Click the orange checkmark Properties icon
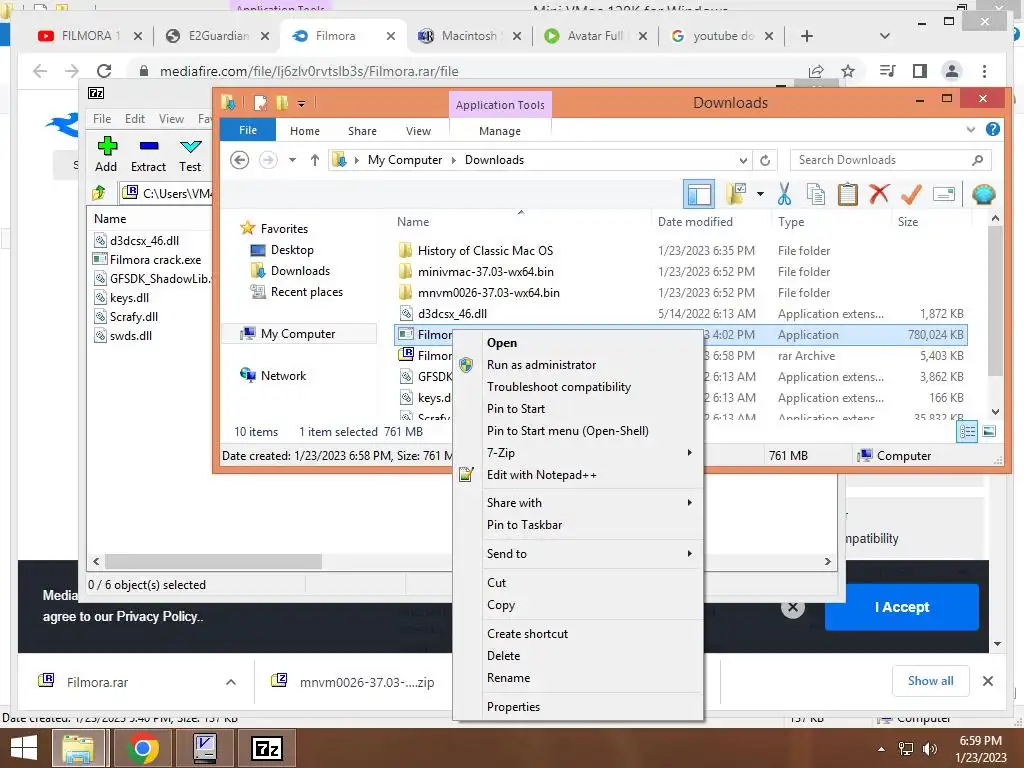Screen dimensions: 1024x768 click(x=911, y=194)
